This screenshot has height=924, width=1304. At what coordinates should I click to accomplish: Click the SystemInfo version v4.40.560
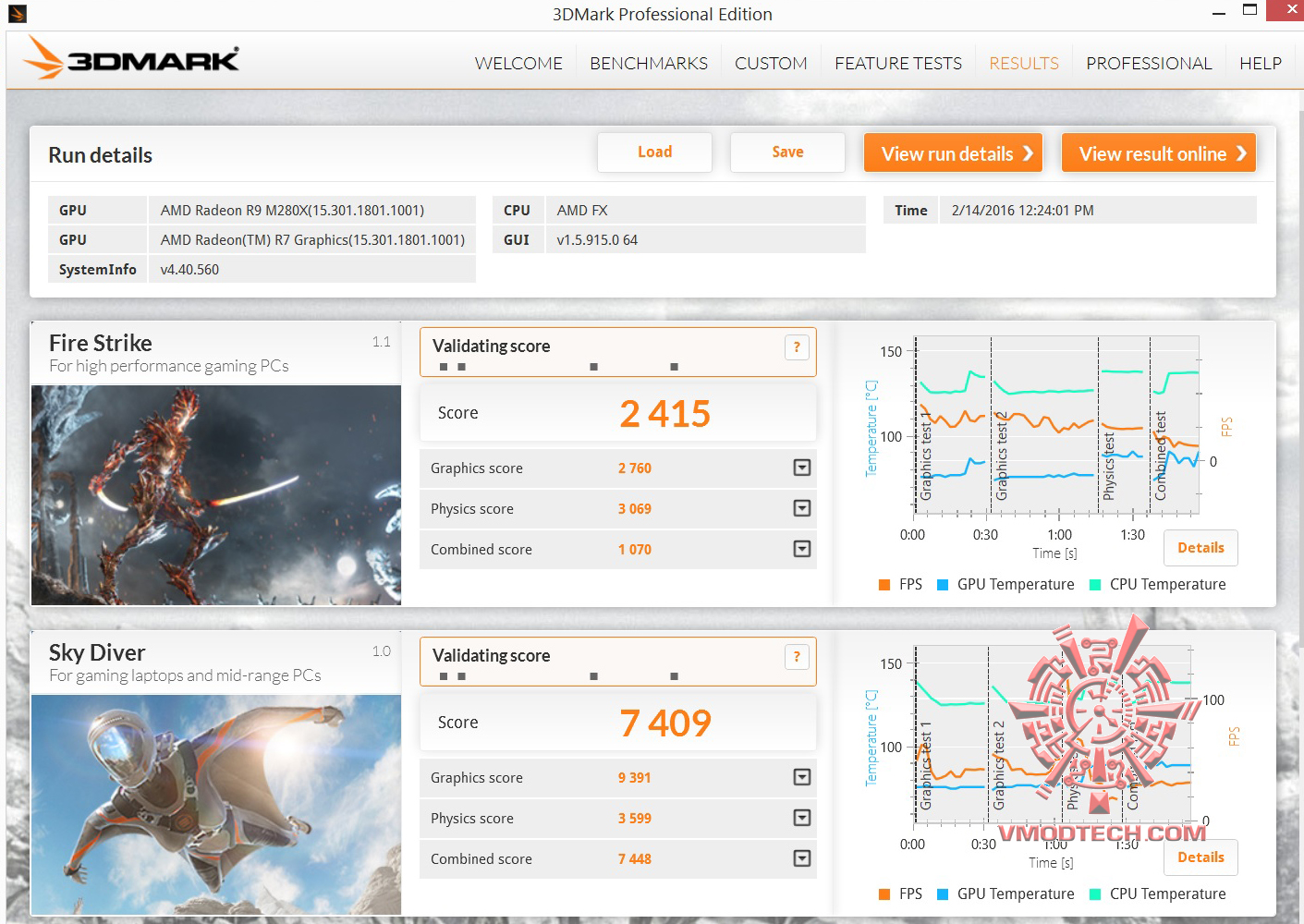coord(189,270)
